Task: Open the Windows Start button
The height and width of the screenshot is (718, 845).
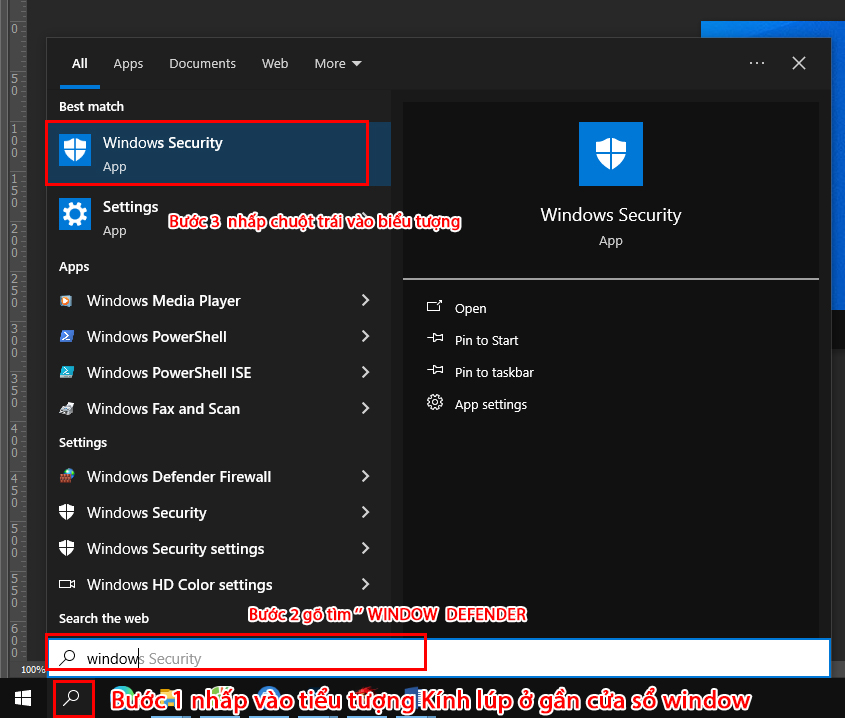Action: [x=23, y=699]
